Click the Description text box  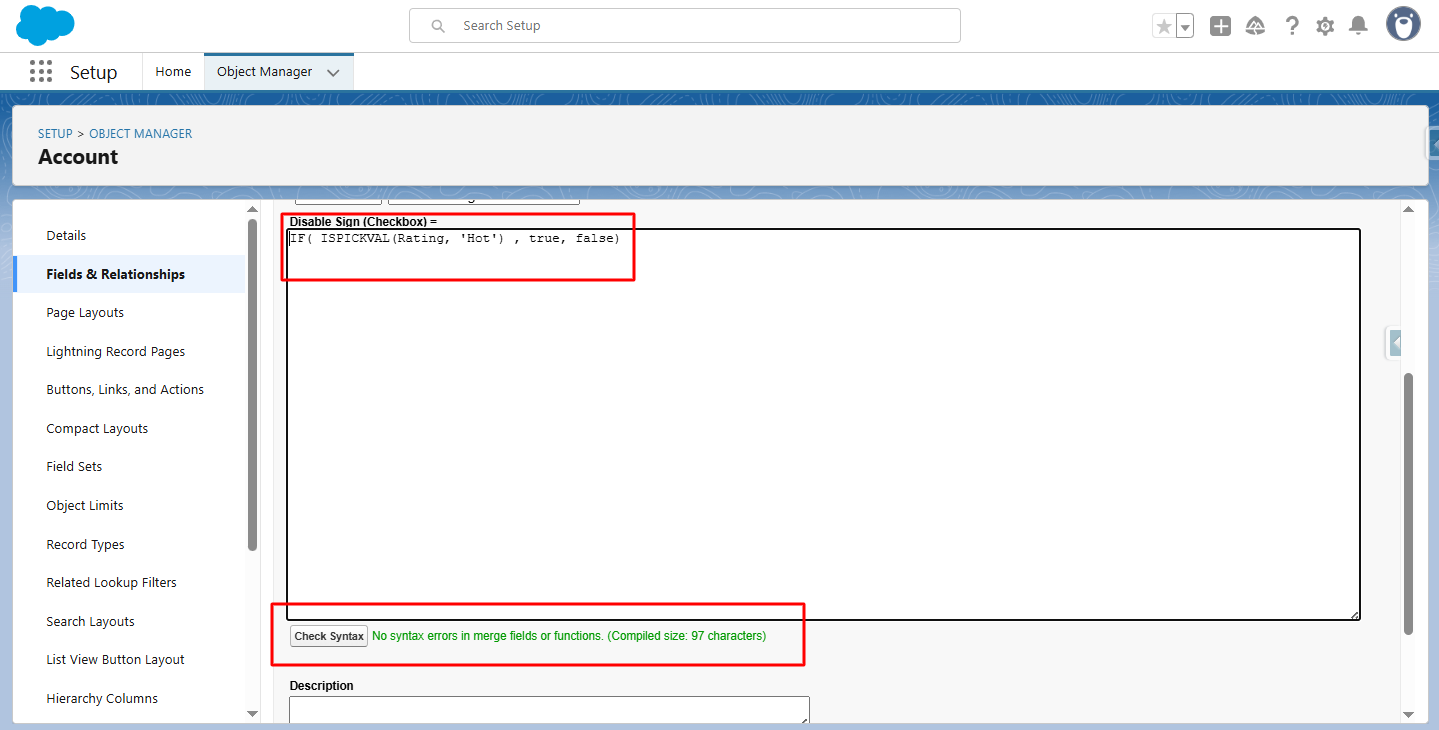pos(549,709)
